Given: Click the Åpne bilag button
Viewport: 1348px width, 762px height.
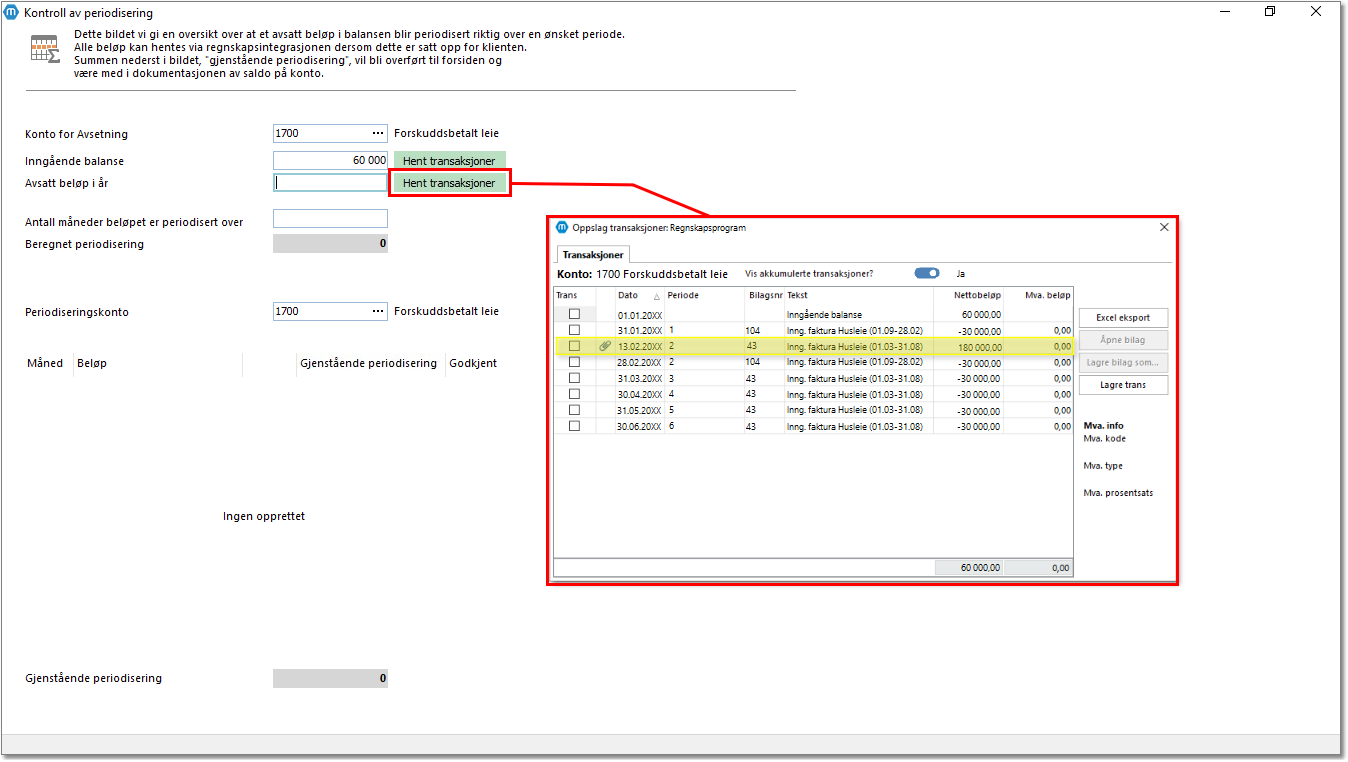Looking at the screenshot, I should pyautogui.click(x=1123, y=340).
